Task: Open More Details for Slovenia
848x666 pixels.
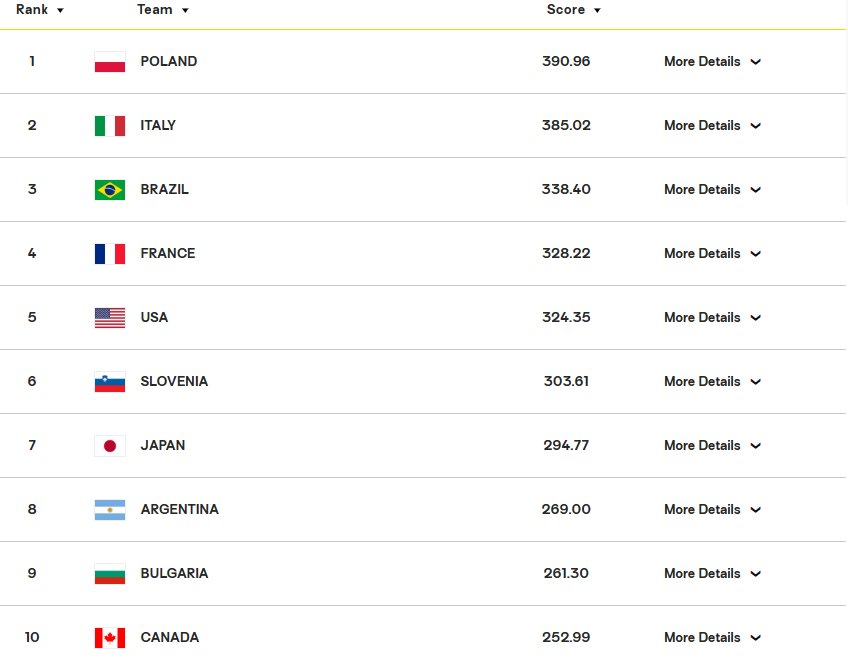Action: 712,381
